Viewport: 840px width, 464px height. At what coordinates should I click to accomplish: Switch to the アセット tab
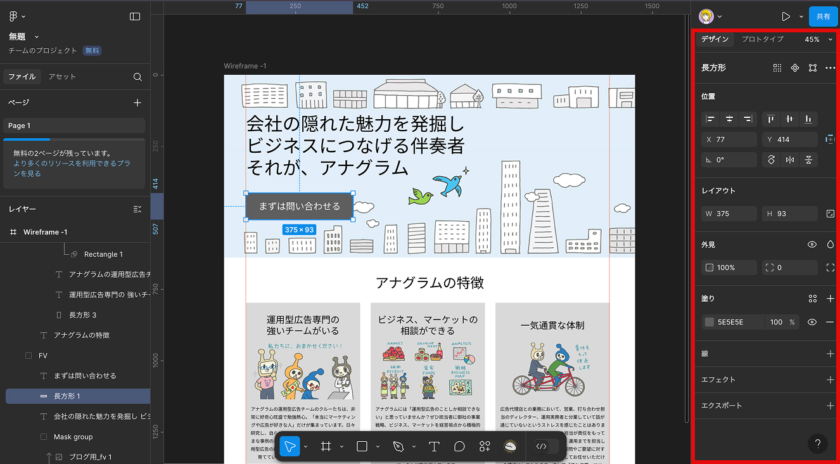[x=62, y=77]
